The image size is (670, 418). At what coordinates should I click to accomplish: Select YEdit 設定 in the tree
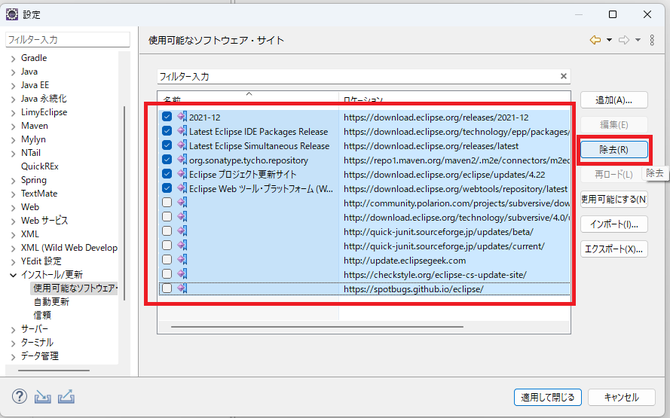[x=41, y=261]
